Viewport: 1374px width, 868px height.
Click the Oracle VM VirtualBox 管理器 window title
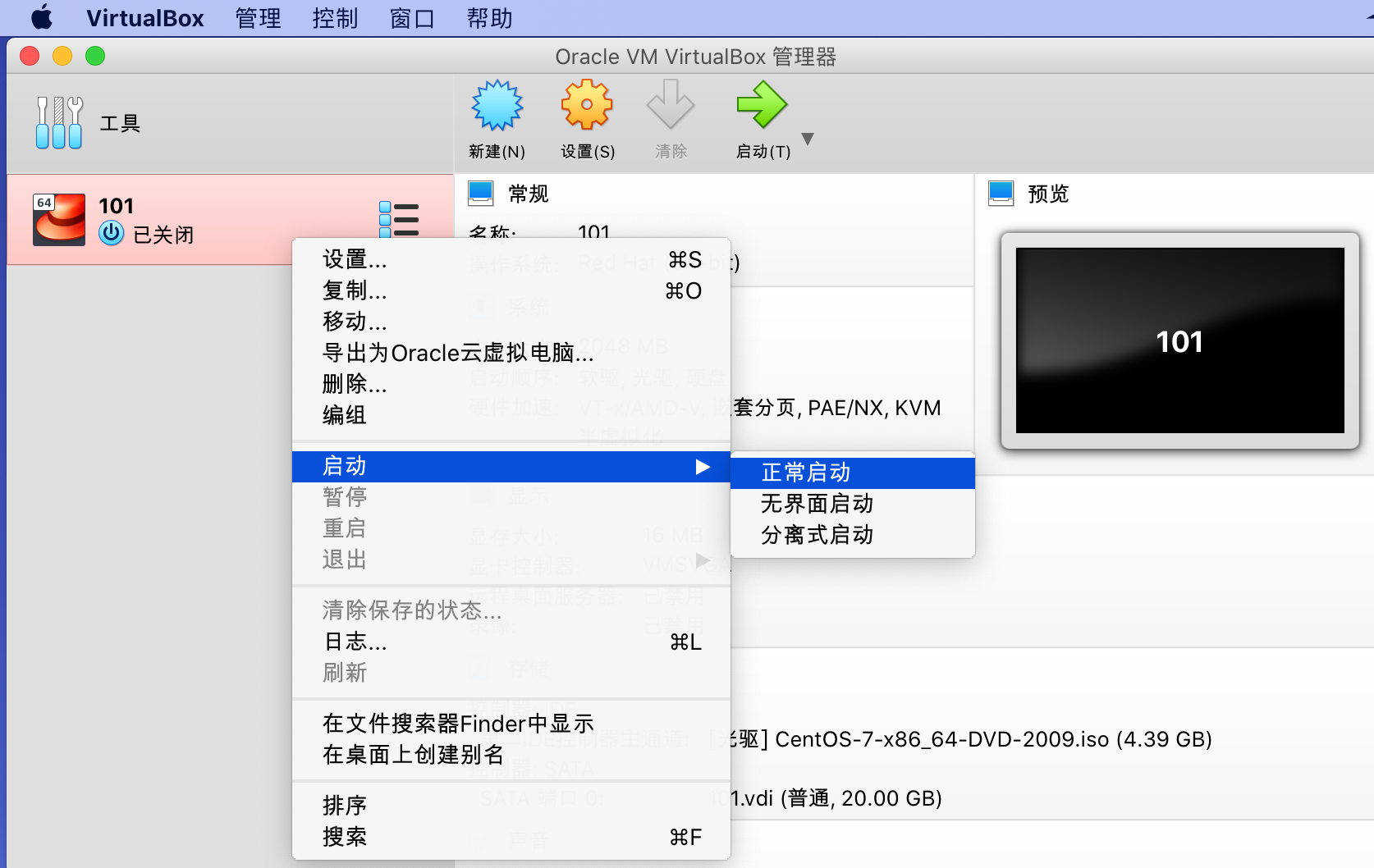[x=695, y=57]
